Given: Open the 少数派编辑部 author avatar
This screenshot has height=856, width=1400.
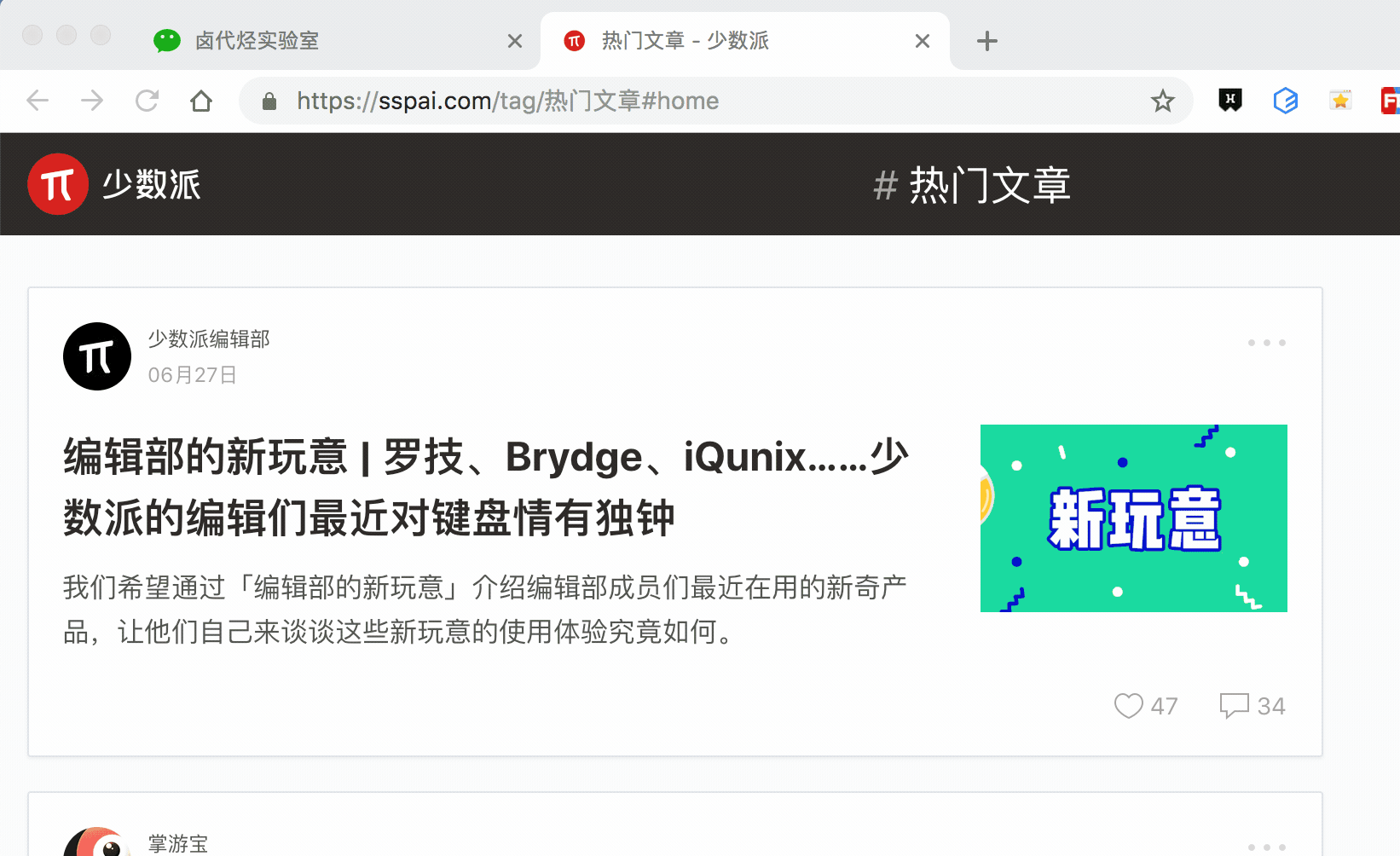Looking at the screenshot, I should [97, 356].
